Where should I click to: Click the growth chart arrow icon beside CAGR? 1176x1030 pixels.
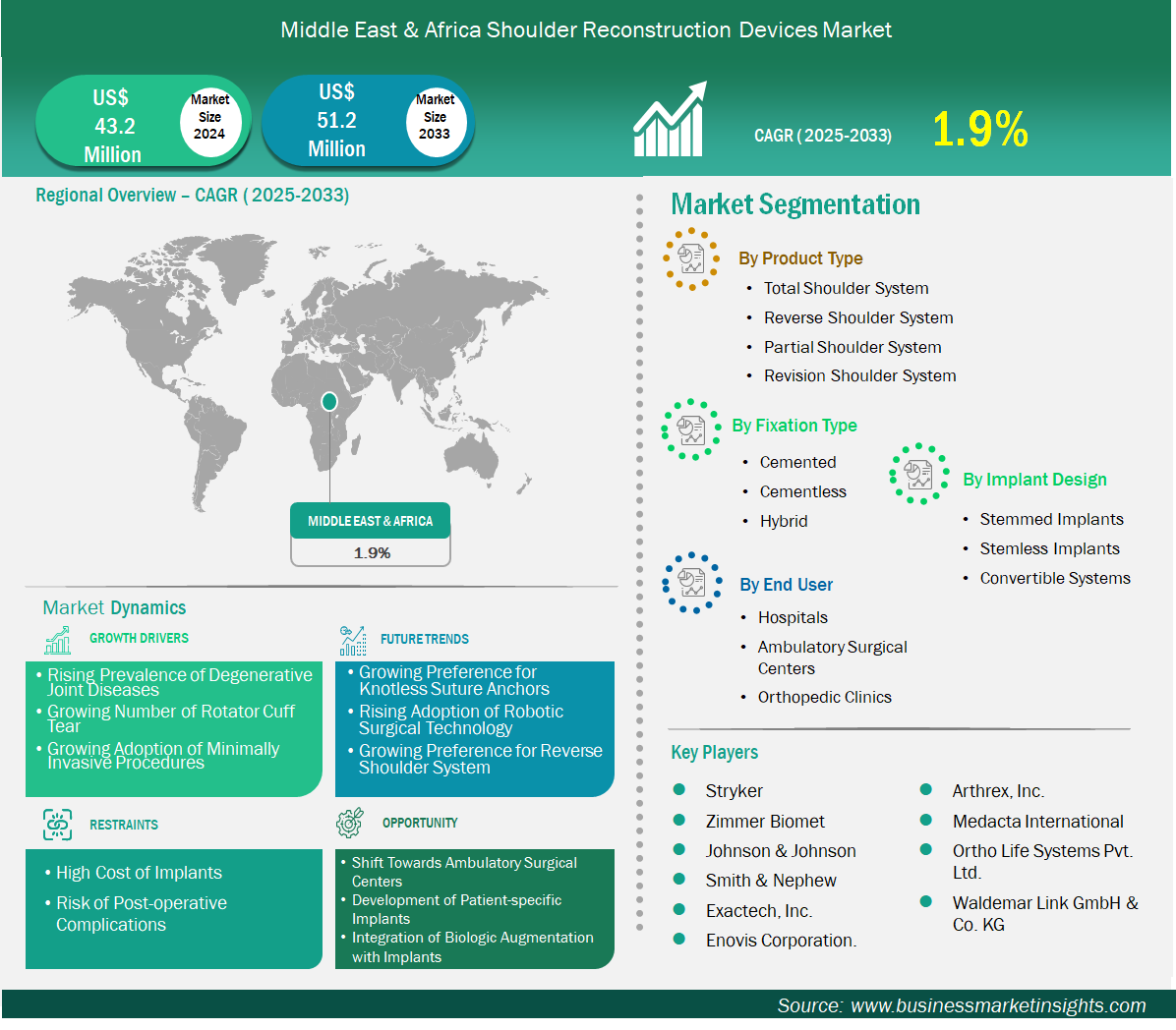[x=670, y=120]
